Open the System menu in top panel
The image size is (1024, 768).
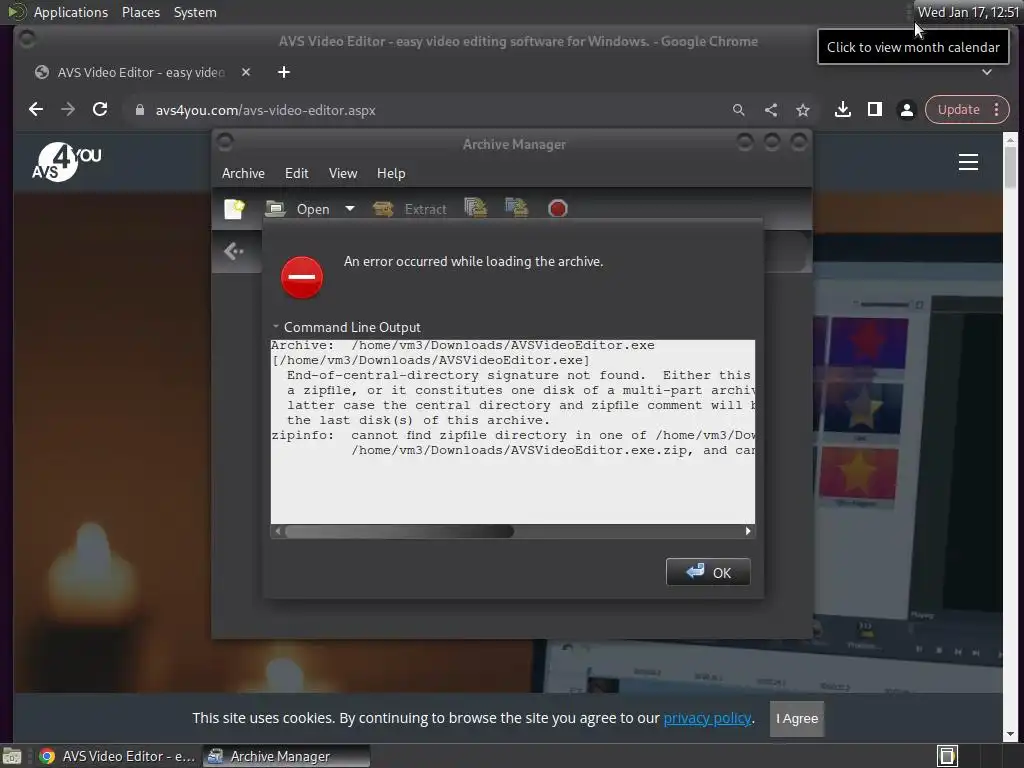click(x=195, y=12)
